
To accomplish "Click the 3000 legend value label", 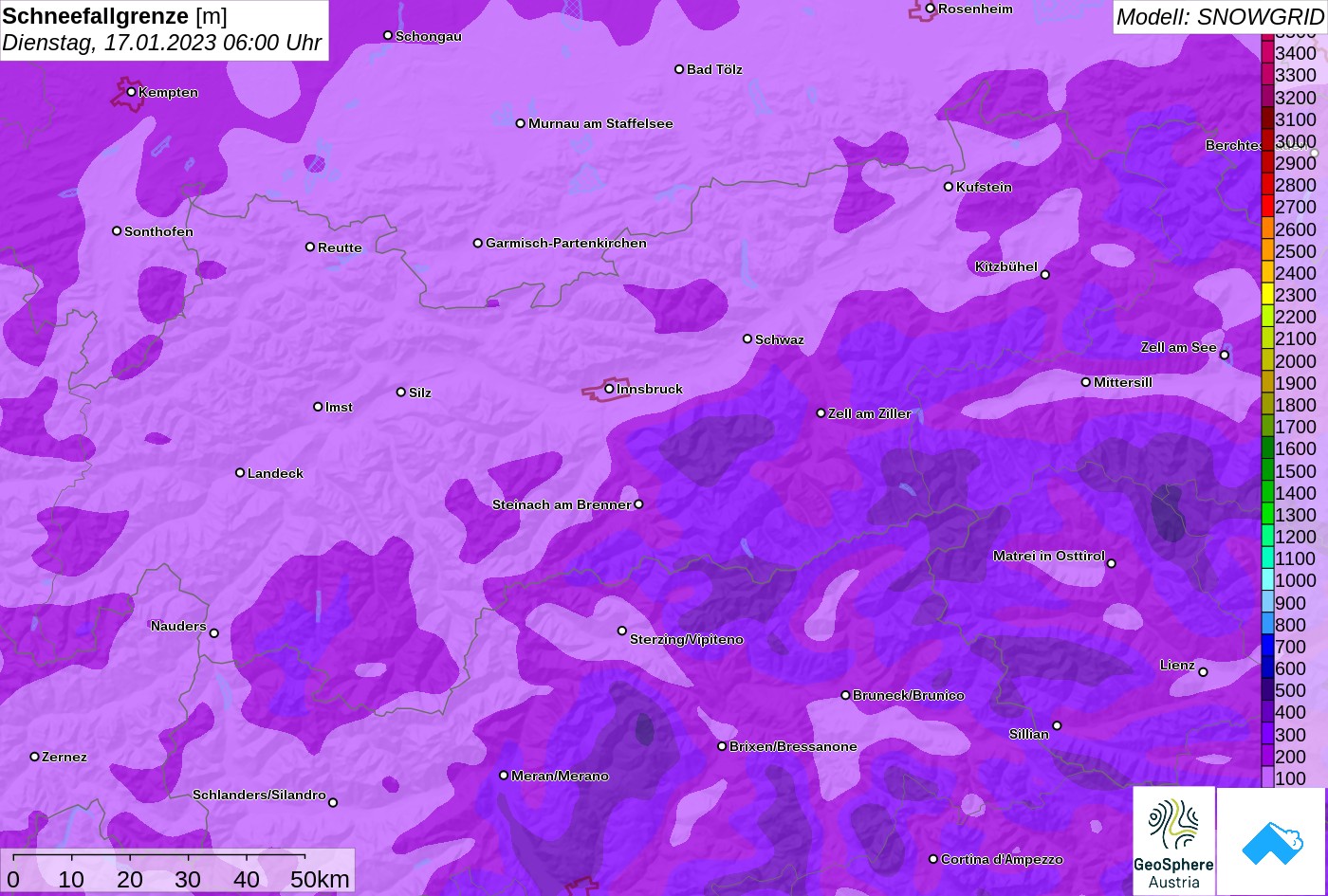I will point(1296,141).
